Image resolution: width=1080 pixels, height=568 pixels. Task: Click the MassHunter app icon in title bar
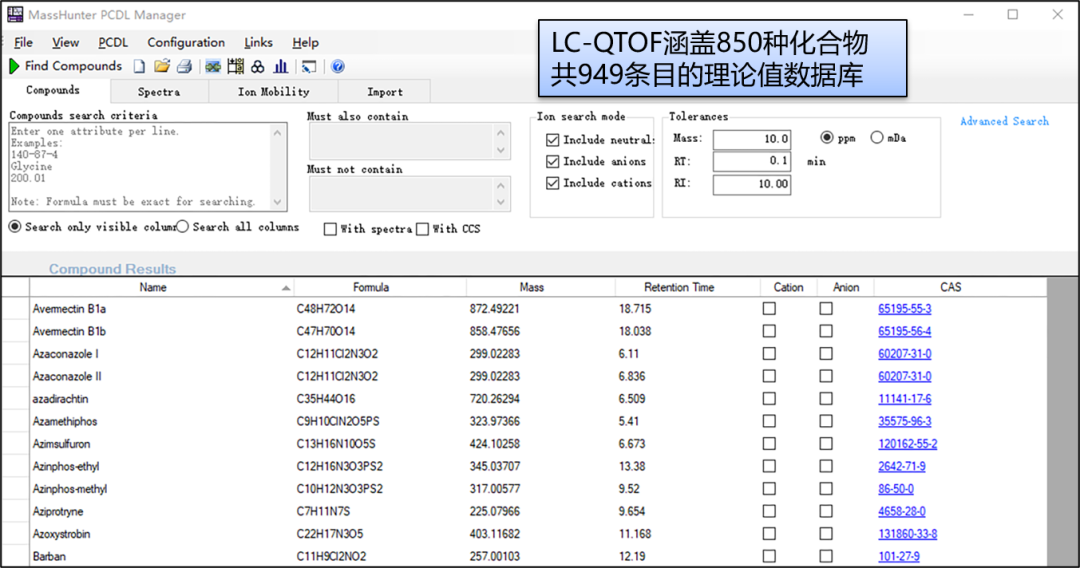(x=14, y=14)
